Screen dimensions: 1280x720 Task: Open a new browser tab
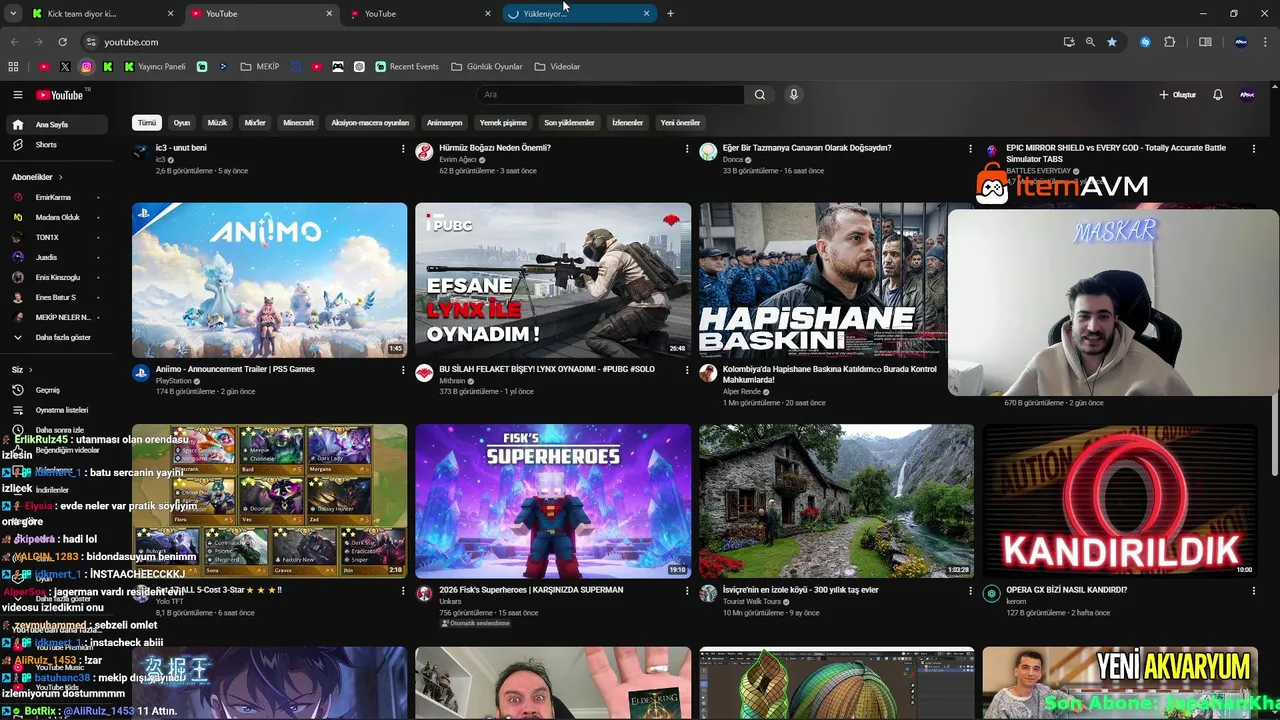[x=670, y=14]
